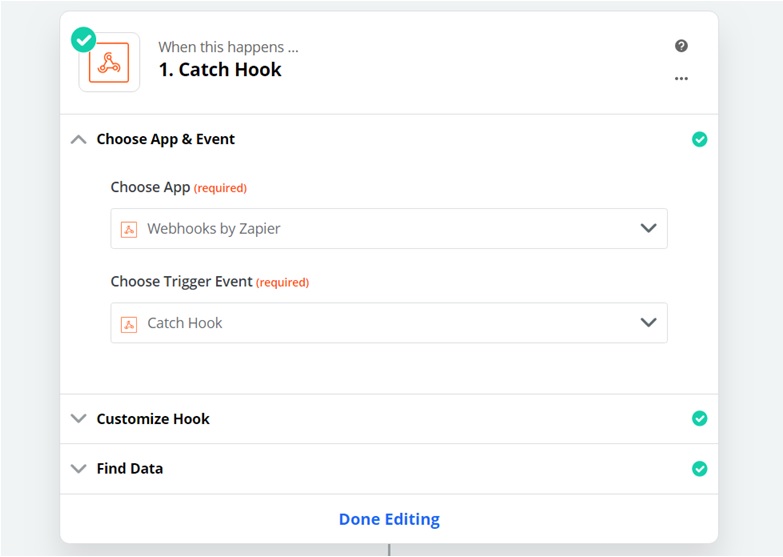
Task: Click the Catch Hook text in trigger field
Action: [185, 323]
